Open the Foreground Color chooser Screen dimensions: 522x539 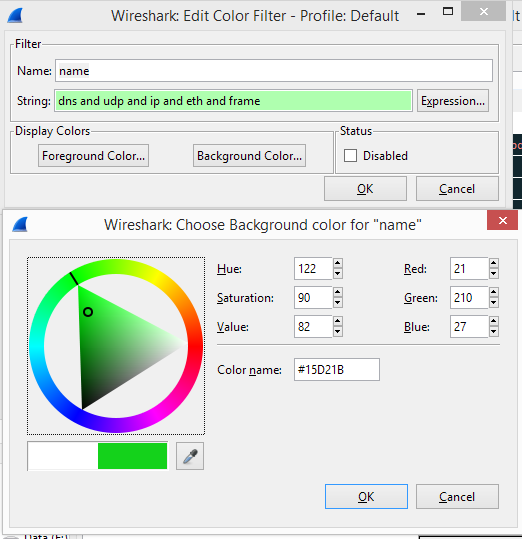tap(93, 156)
